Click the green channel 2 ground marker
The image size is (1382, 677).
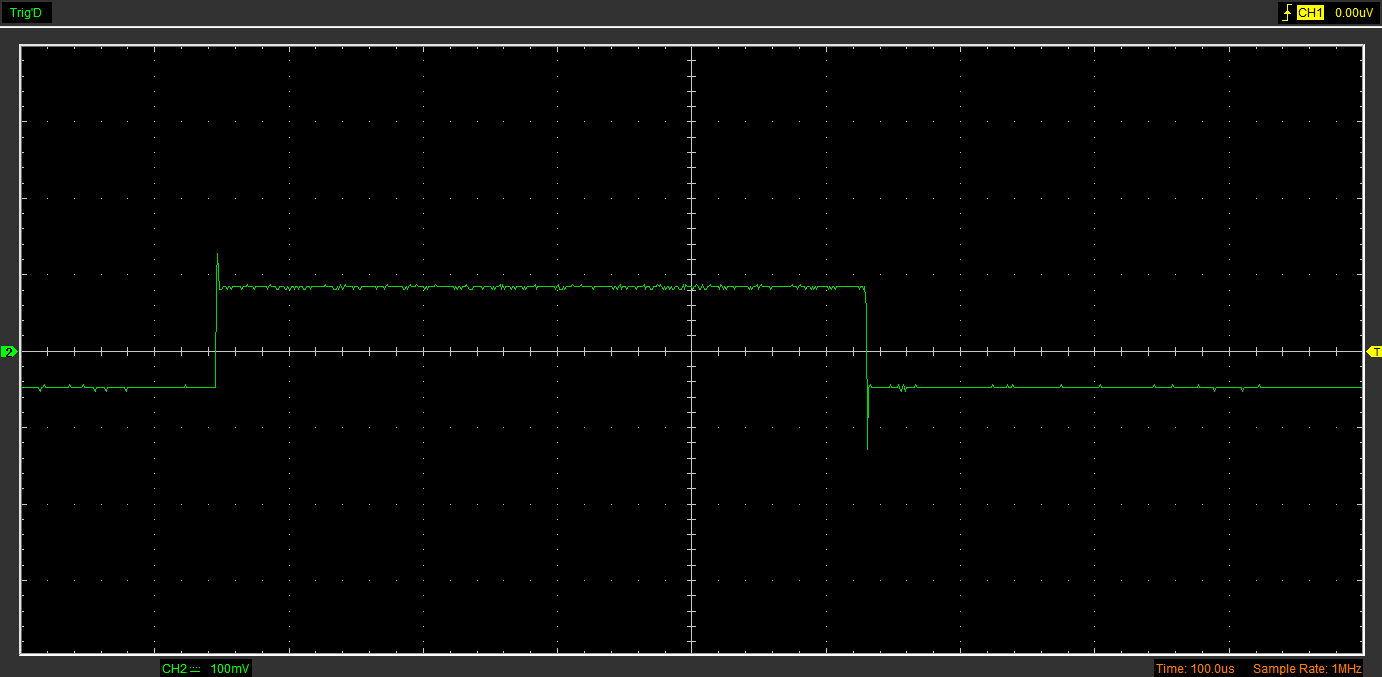click(x=9, y=352)
